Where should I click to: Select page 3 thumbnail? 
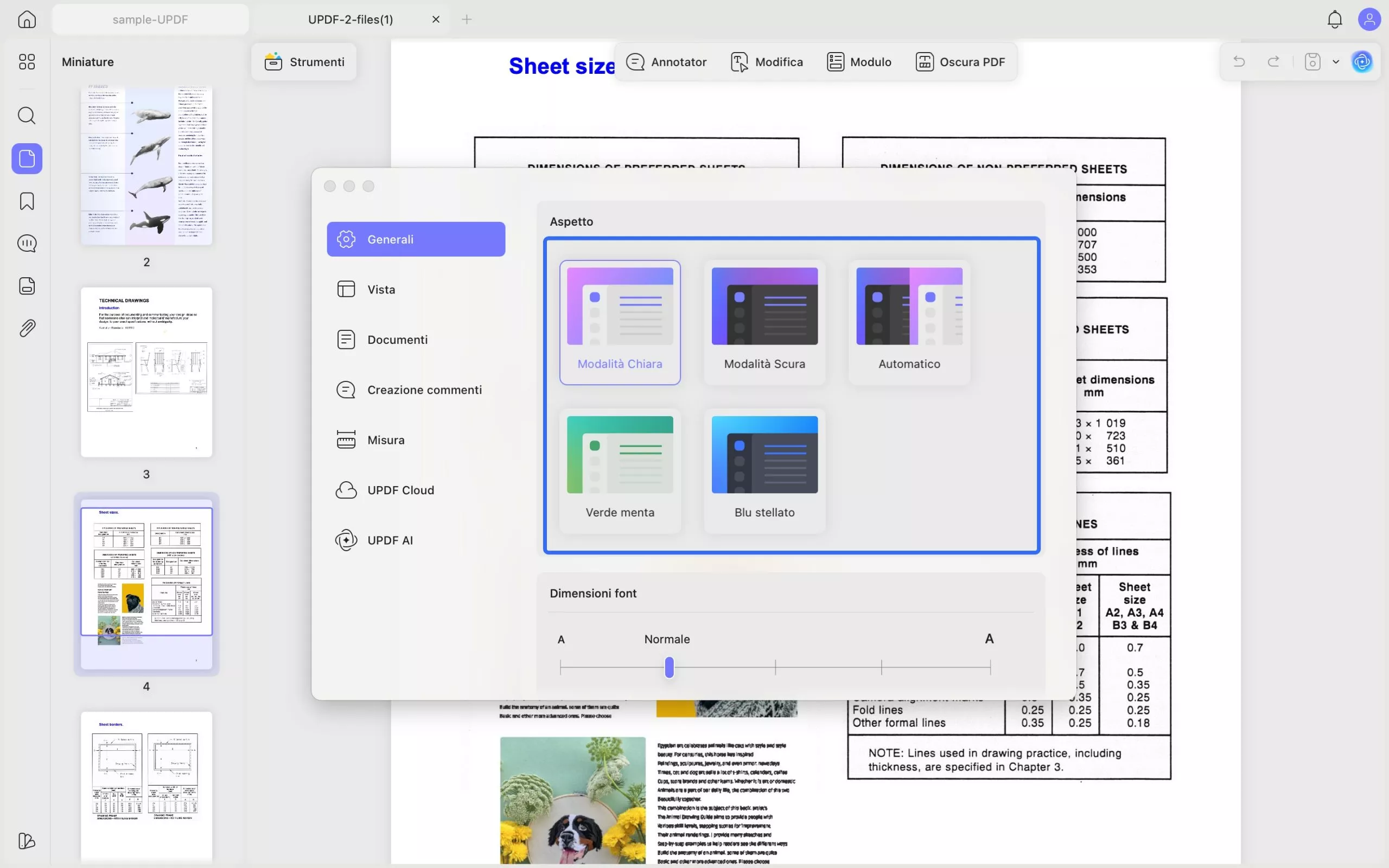tap(146, 372)
